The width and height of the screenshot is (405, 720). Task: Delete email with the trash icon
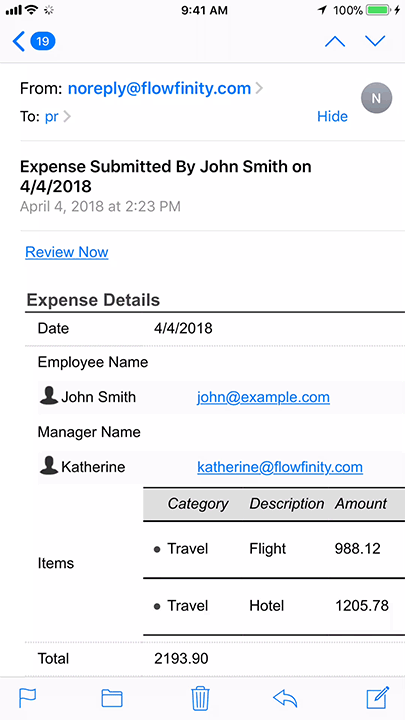coord(200,698)
